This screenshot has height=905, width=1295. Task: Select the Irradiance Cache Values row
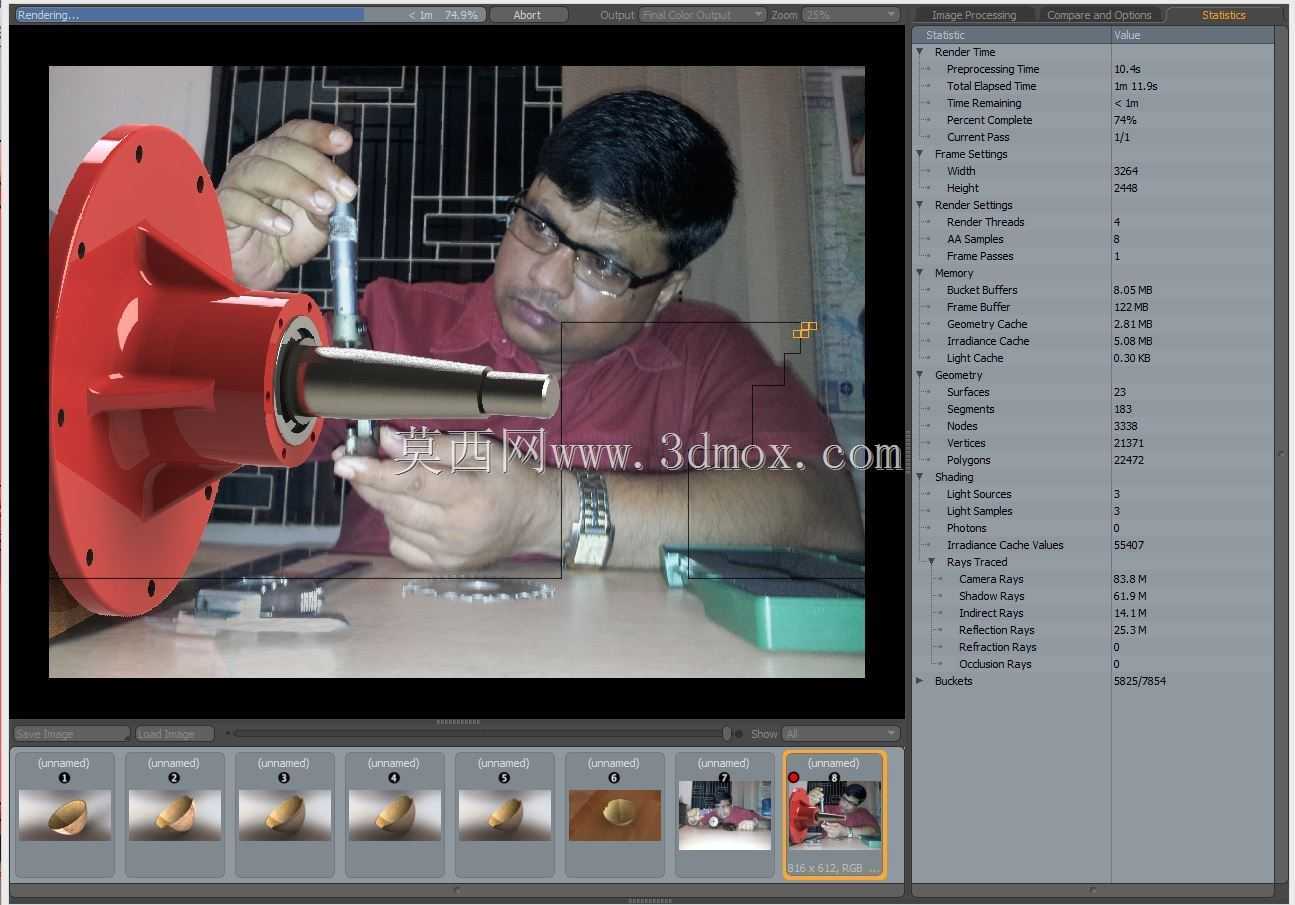(x=1094, y=545)
